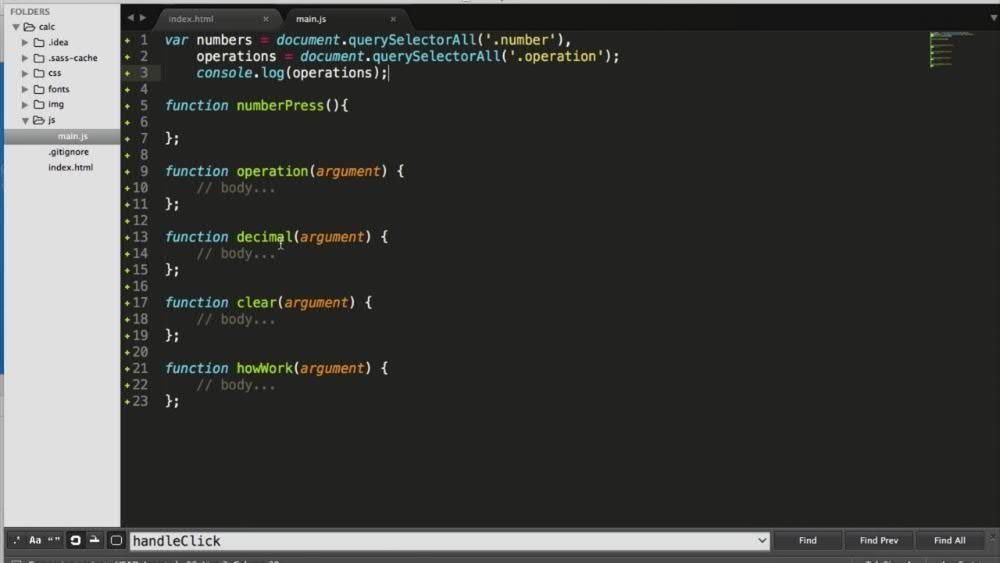Click the .idea folder icon

coord(39,42)
